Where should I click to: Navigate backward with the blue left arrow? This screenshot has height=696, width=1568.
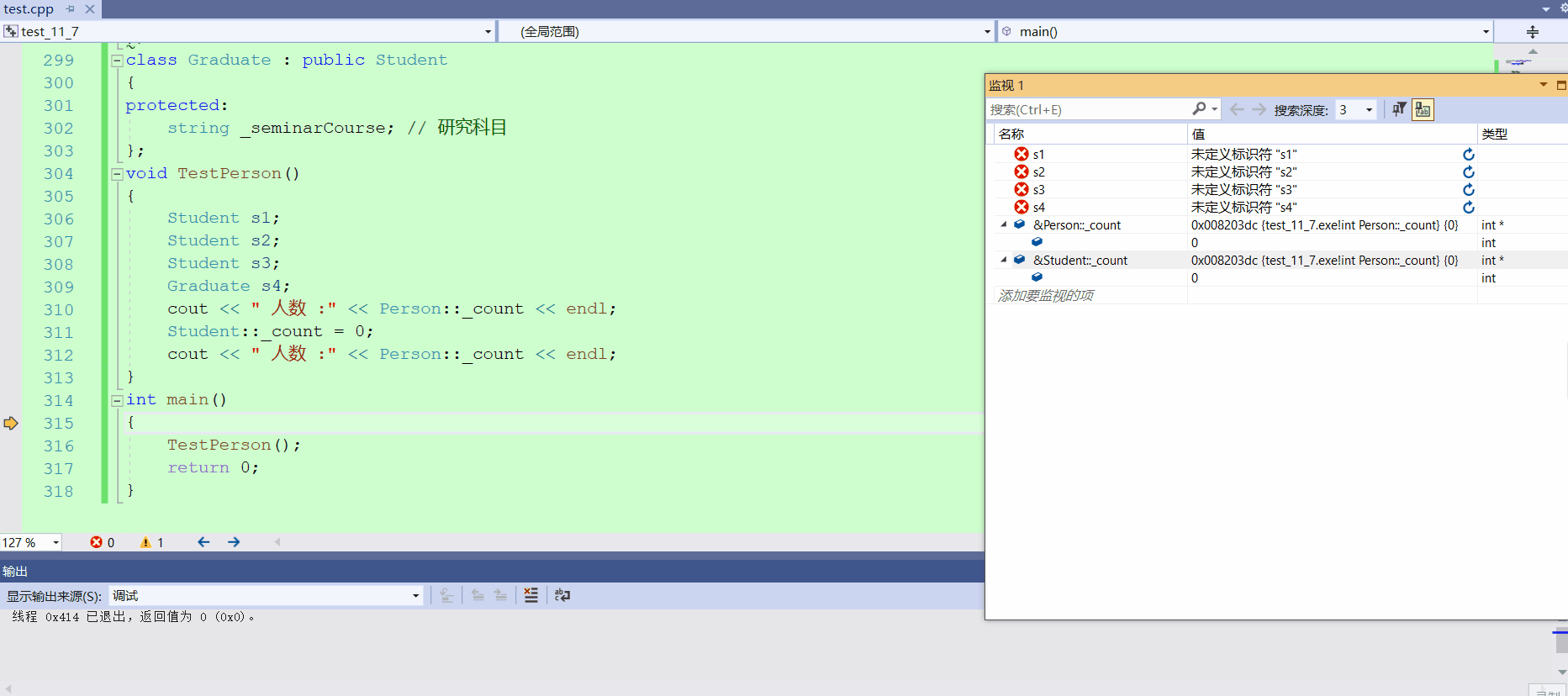(x=203, y=542)
